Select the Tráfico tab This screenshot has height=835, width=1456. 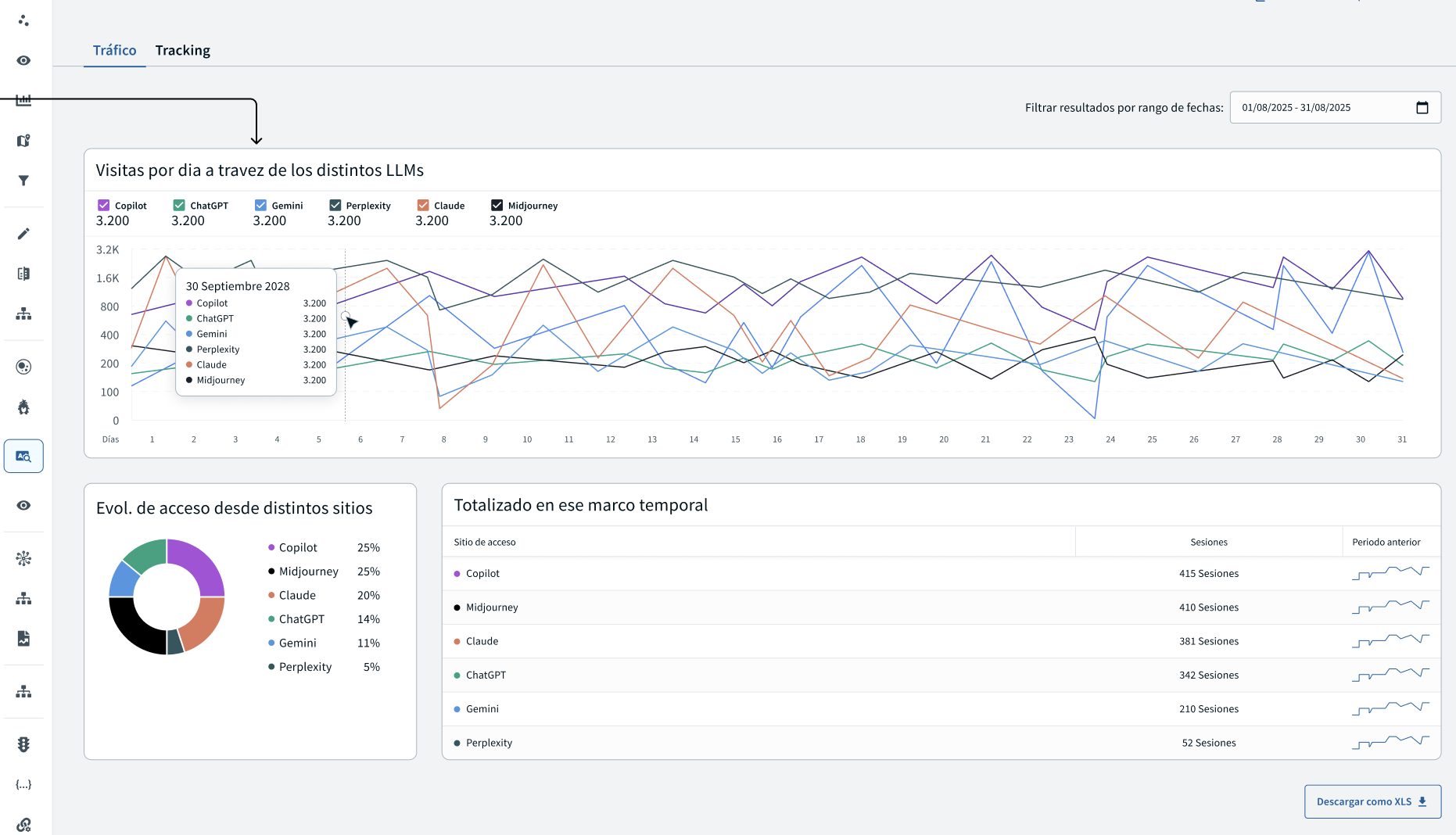114,50
